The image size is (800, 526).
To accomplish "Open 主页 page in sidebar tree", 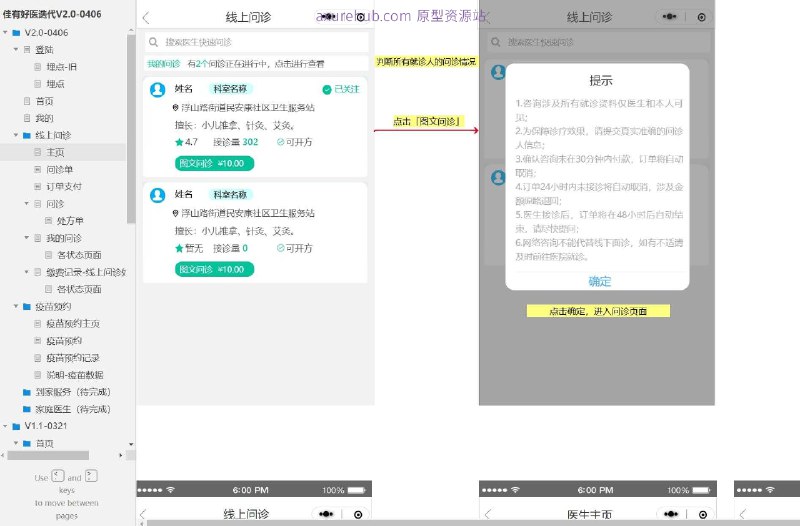I will [55, 152].
